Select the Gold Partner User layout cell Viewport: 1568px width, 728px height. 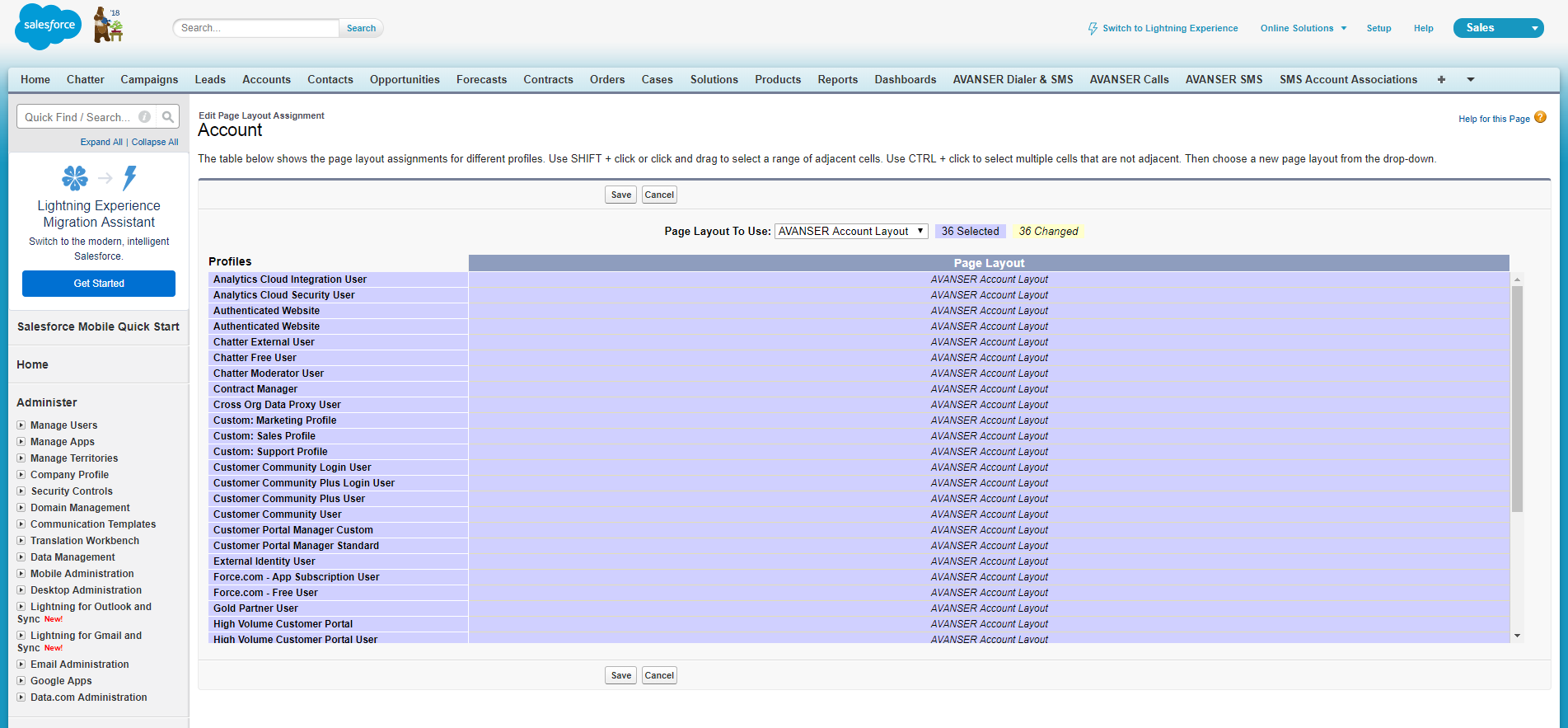pyautogui.click(x=989, y=608)
